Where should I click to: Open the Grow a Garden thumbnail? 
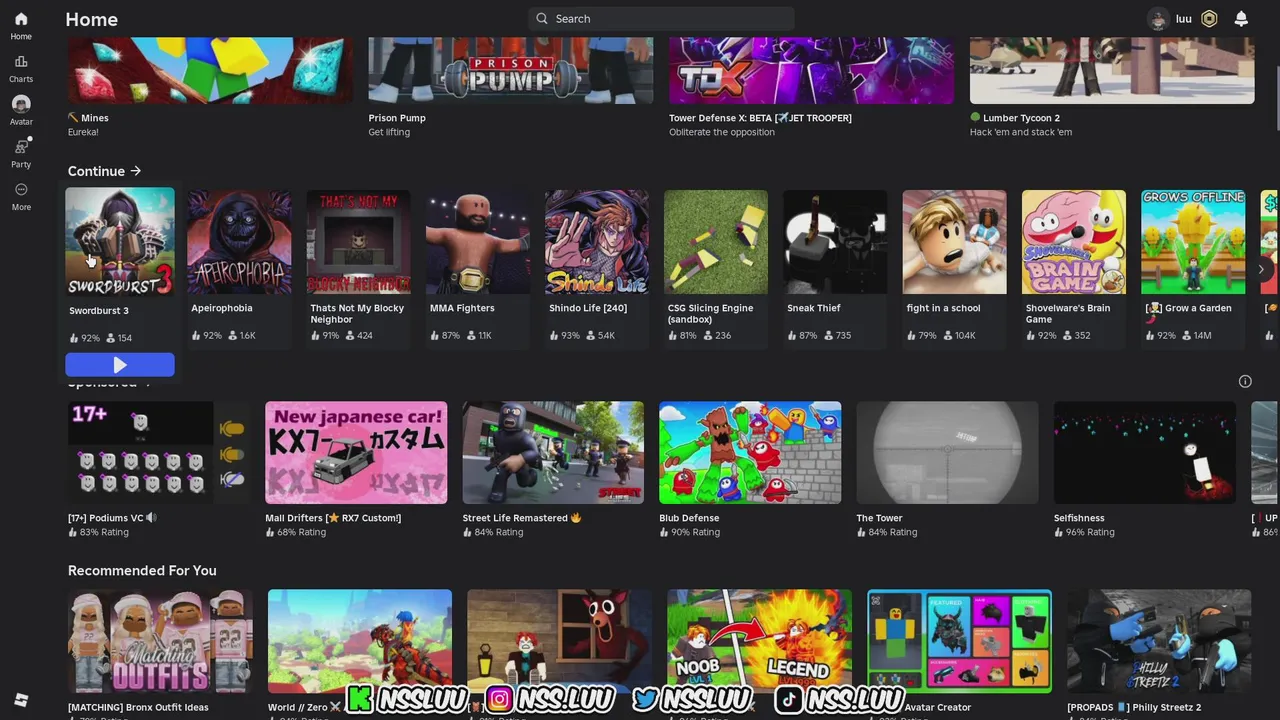pyautogui.click(x=1193, y=242)
